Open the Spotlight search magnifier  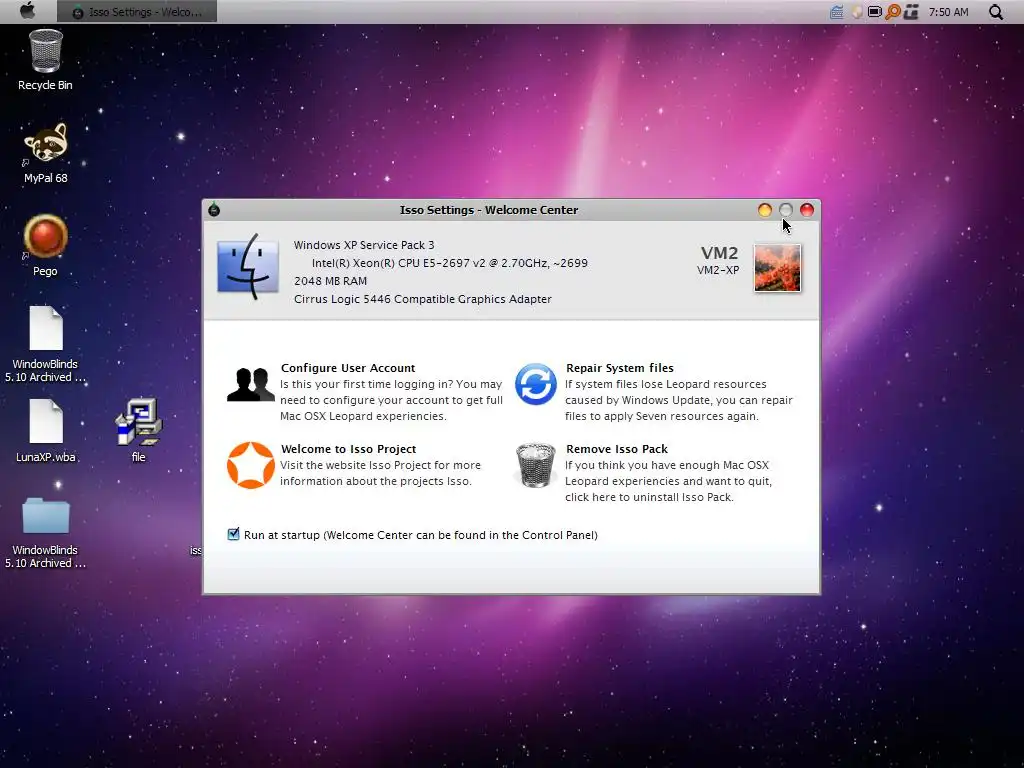pos(995,12)
